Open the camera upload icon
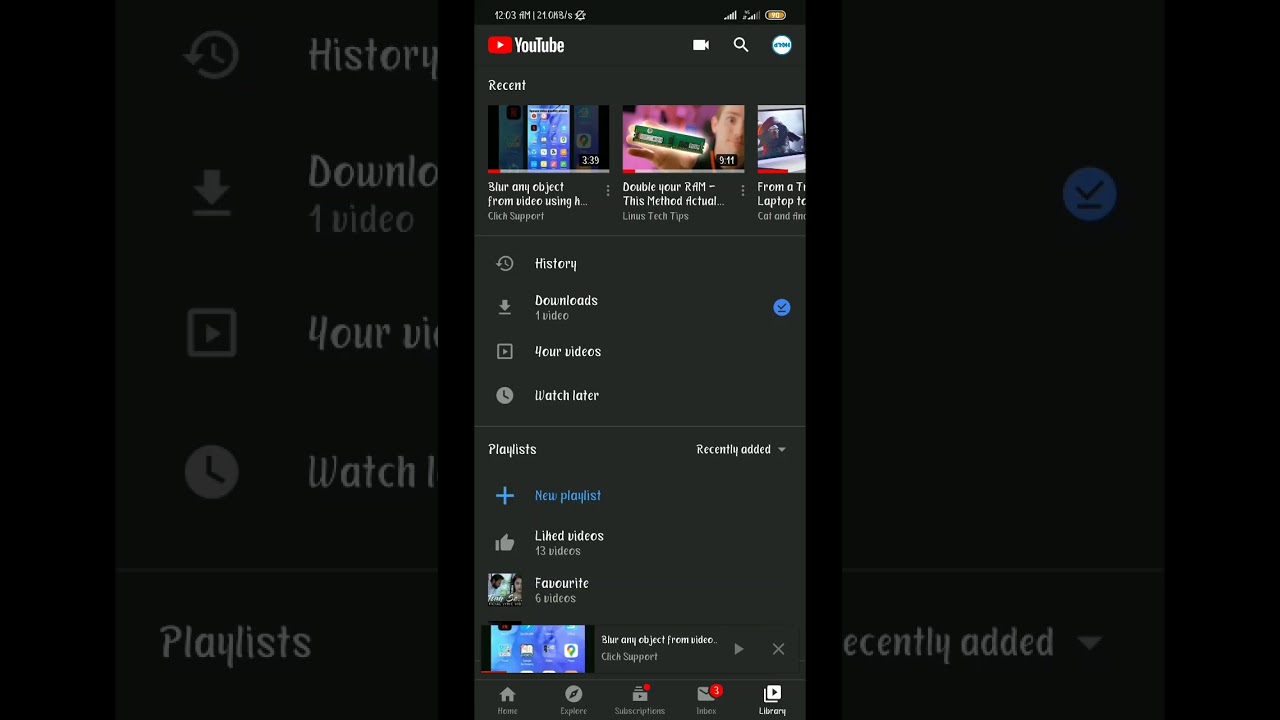This screenshot has height=720, width=1280. tap(701, 45)
